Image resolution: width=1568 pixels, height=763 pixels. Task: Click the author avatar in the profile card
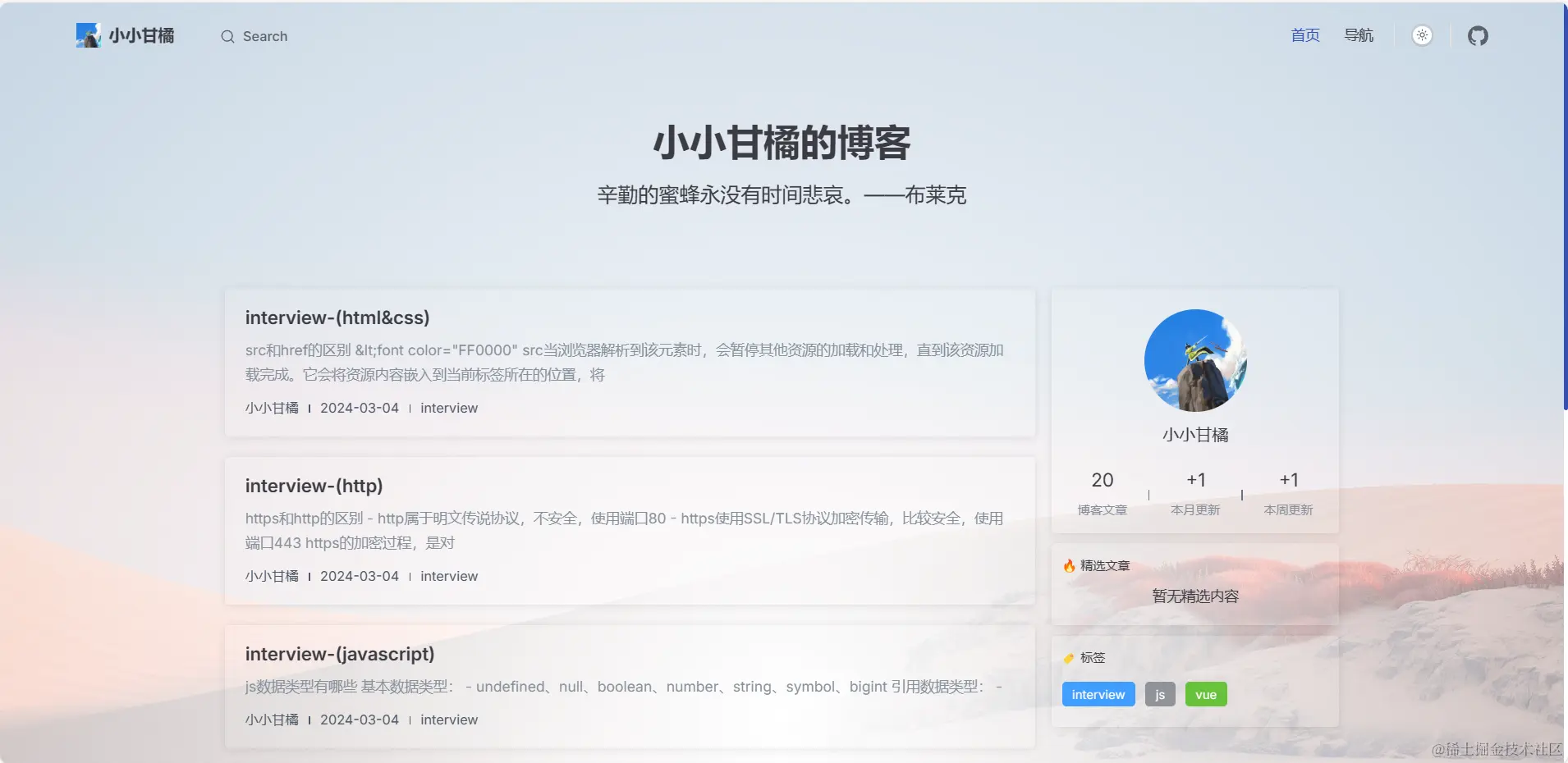(x=1194, y=360)
